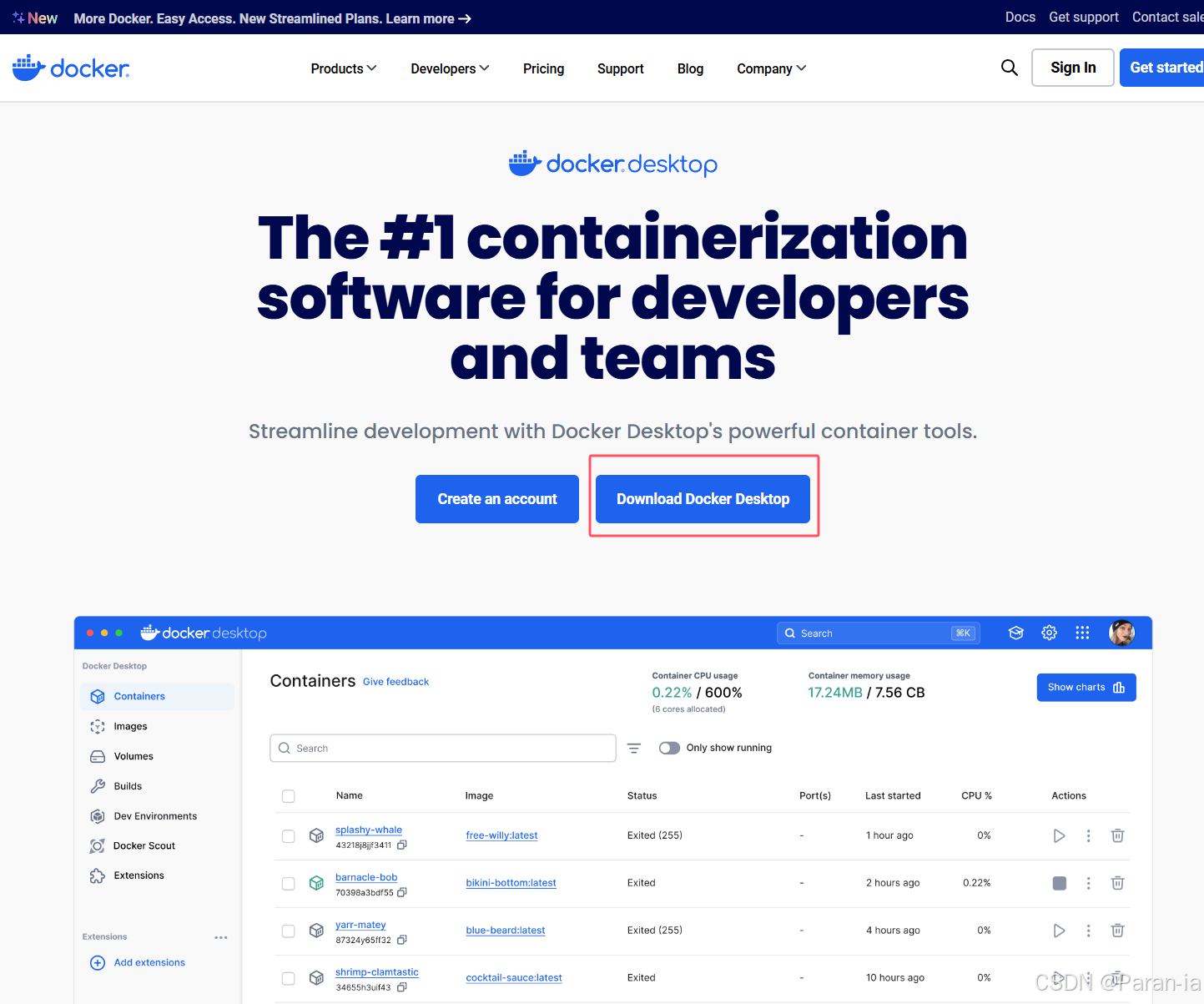The width and height of the screenshot is (1204, 1004).
Task: Start the yarr-matey container
Action: coord(1059,931)
